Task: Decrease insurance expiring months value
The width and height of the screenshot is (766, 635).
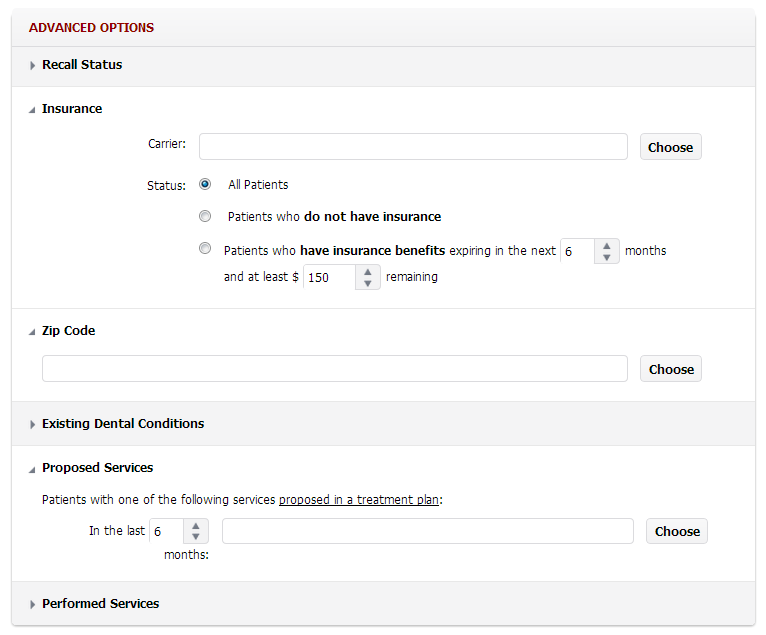Action: [607, 257]
